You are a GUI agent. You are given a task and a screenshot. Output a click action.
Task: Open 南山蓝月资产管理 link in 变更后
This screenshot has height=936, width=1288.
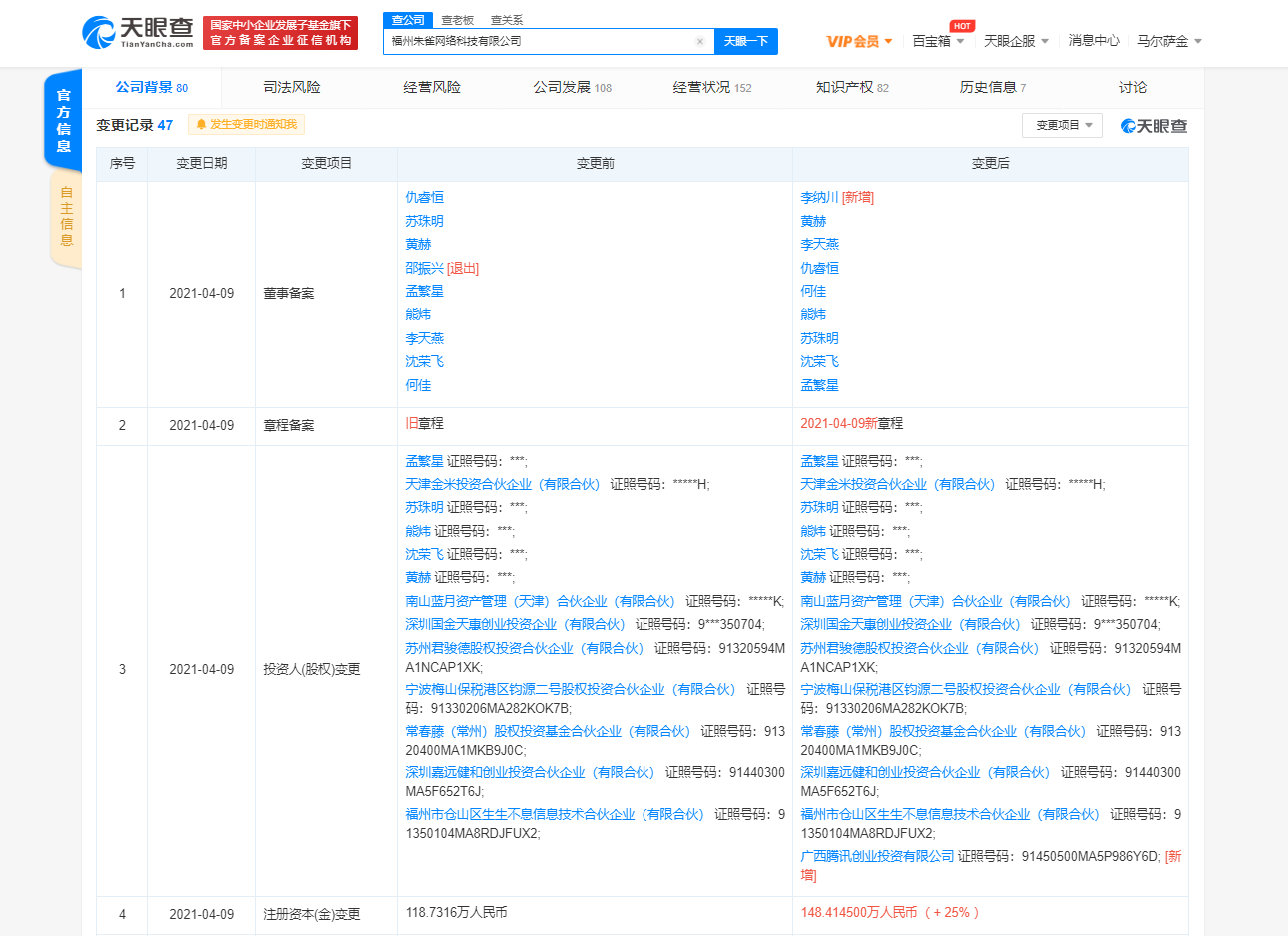tap(935, 601)
